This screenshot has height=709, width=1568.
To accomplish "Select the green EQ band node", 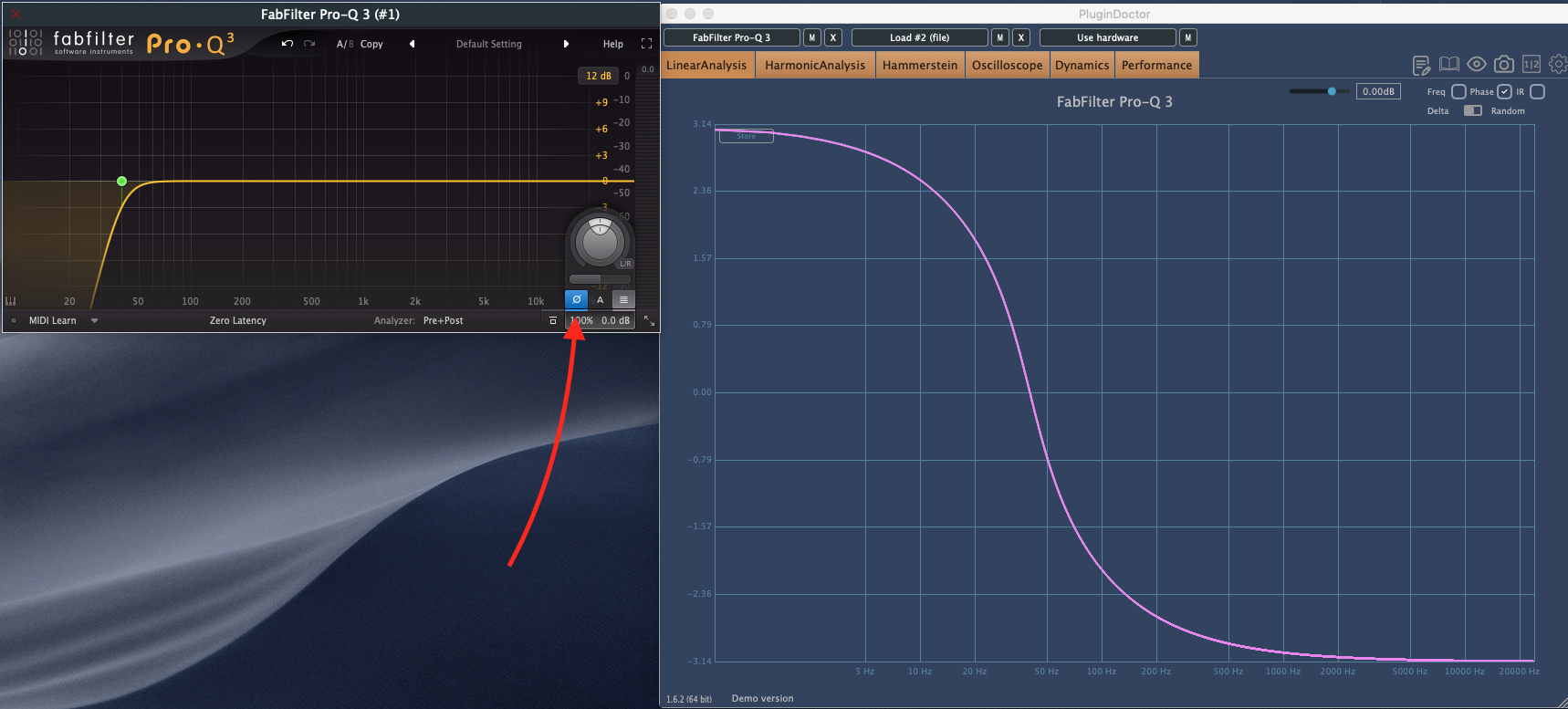I will click(122, 181).
